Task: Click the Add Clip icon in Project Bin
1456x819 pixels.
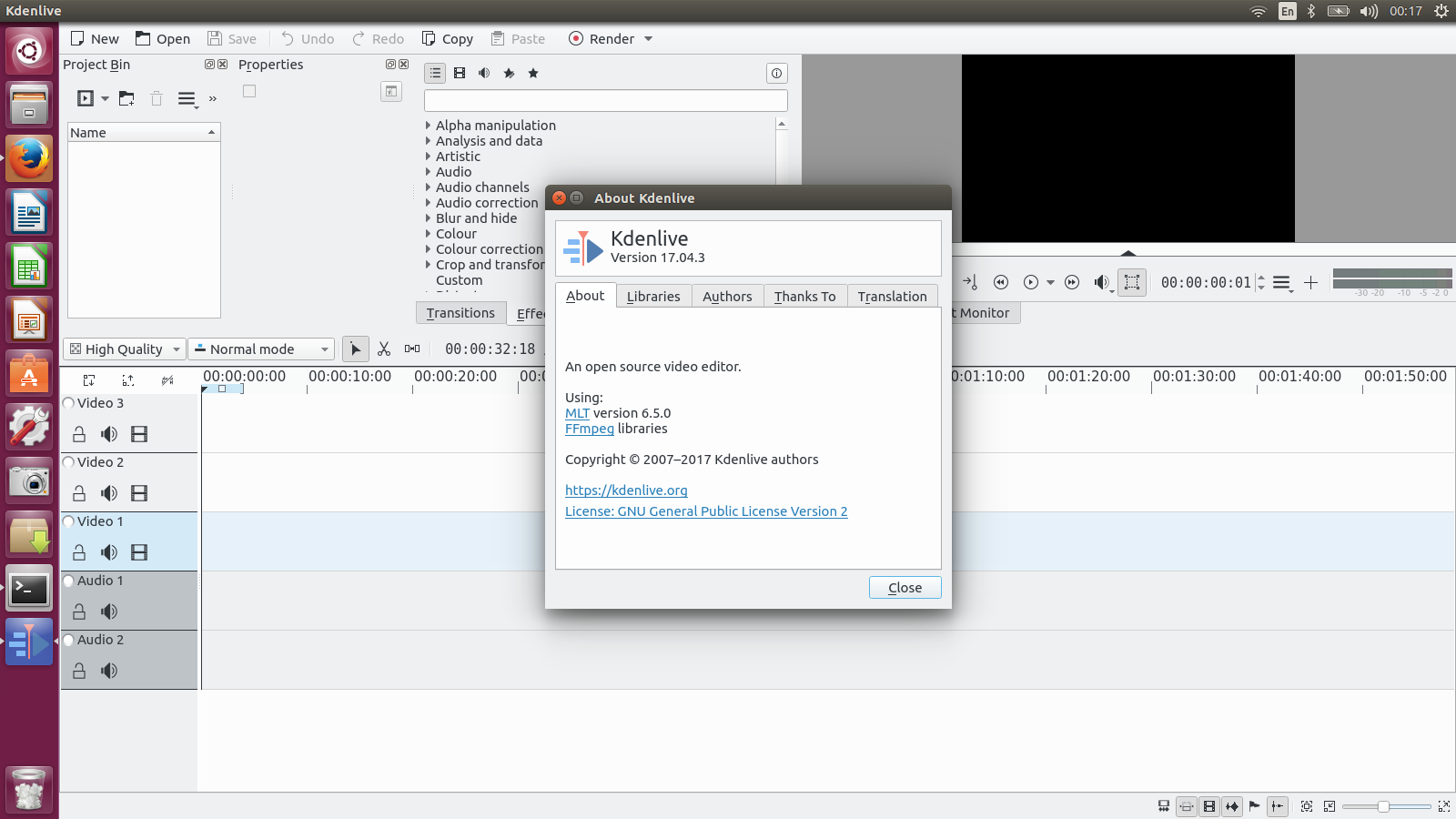Action: [x=86, y=98]
